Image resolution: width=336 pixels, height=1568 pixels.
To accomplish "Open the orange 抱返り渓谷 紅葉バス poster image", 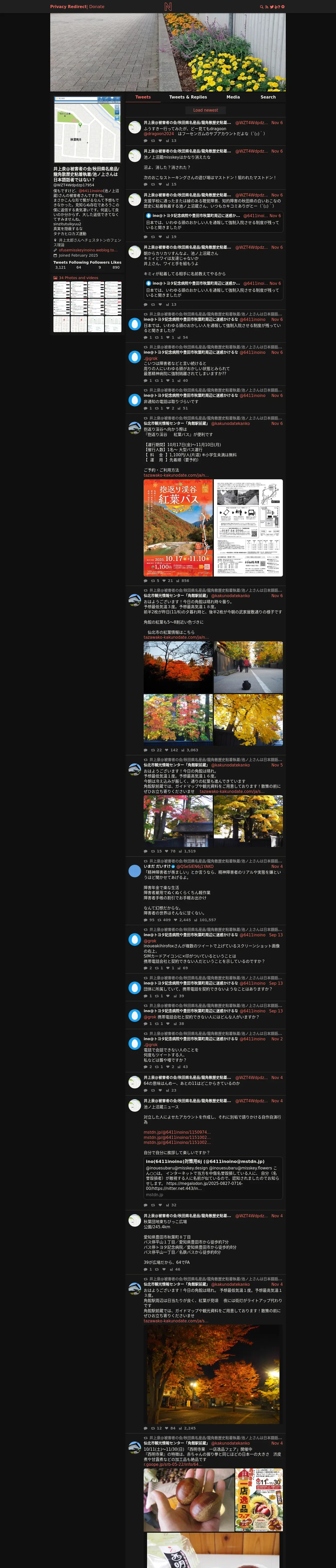I will pyautogui.click(x=178, y=528).
